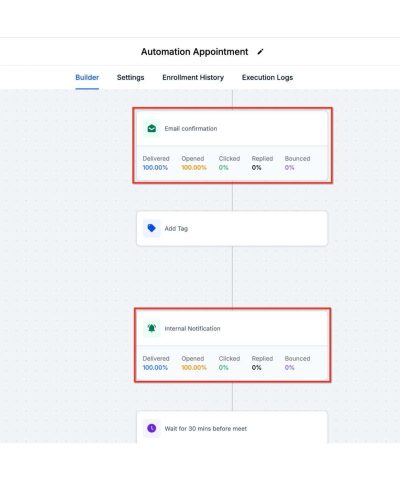Open the Enrollment History tab
This screenshot has width=400, height=480.
(x=193, y=77)
